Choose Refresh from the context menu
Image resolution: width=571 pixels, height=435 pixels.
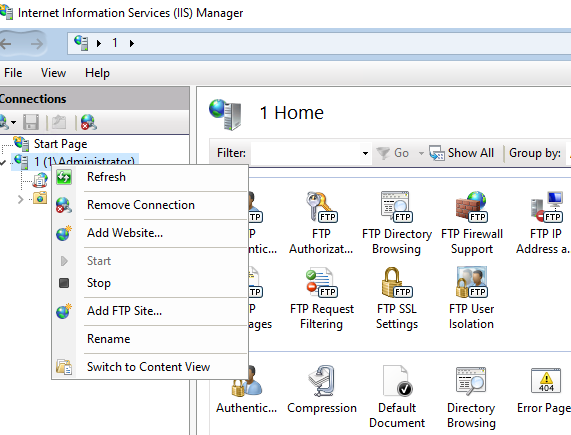click(x=150, y=177)
